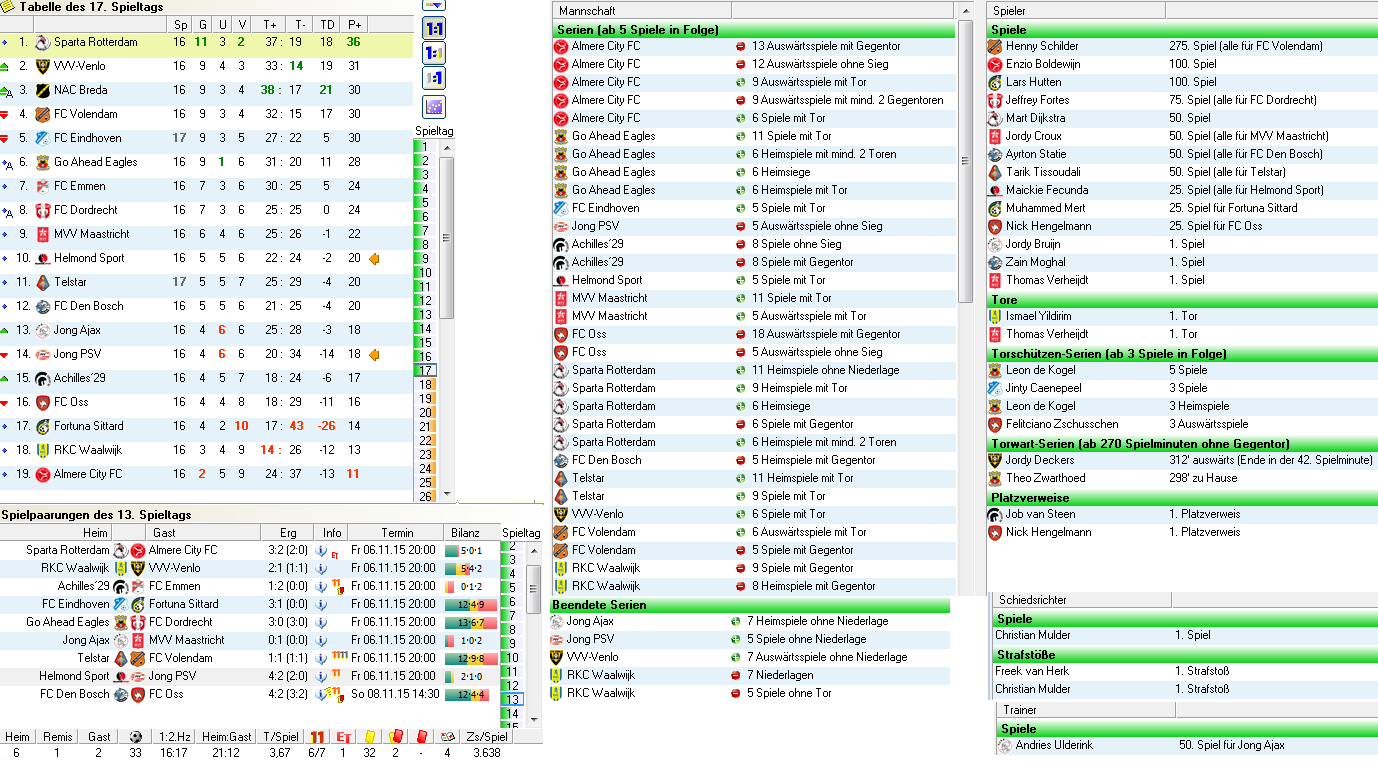Sort the league table by the T+ column
1378x762 pixels.
[x=270, y=24]
